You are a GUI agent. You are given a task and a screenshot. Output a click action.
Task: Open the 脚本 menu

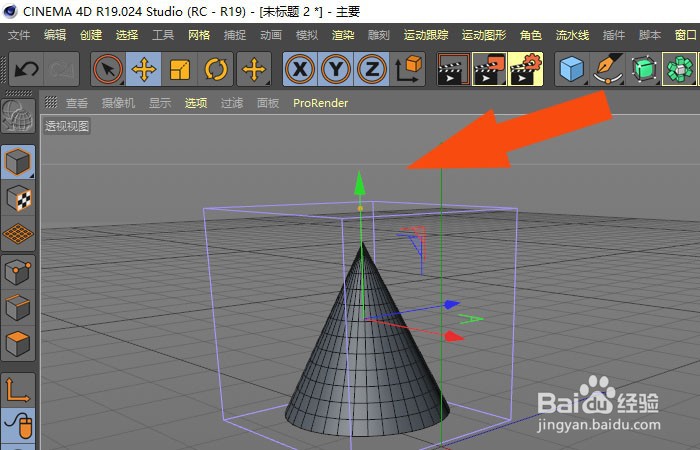point(650,35)
